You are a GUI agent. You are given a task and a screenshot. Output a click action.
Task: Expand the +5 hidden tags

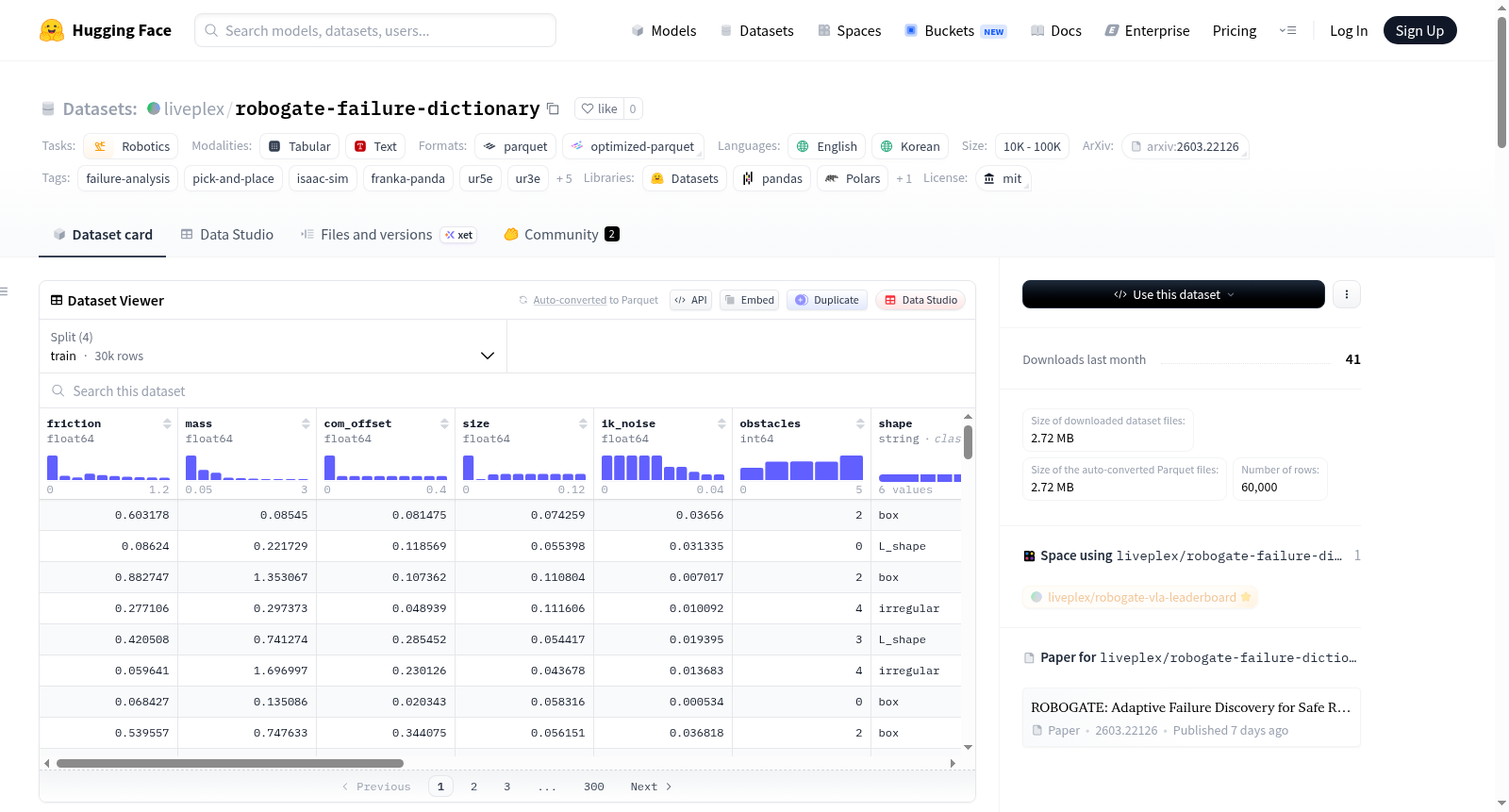(x=564, y=178)
